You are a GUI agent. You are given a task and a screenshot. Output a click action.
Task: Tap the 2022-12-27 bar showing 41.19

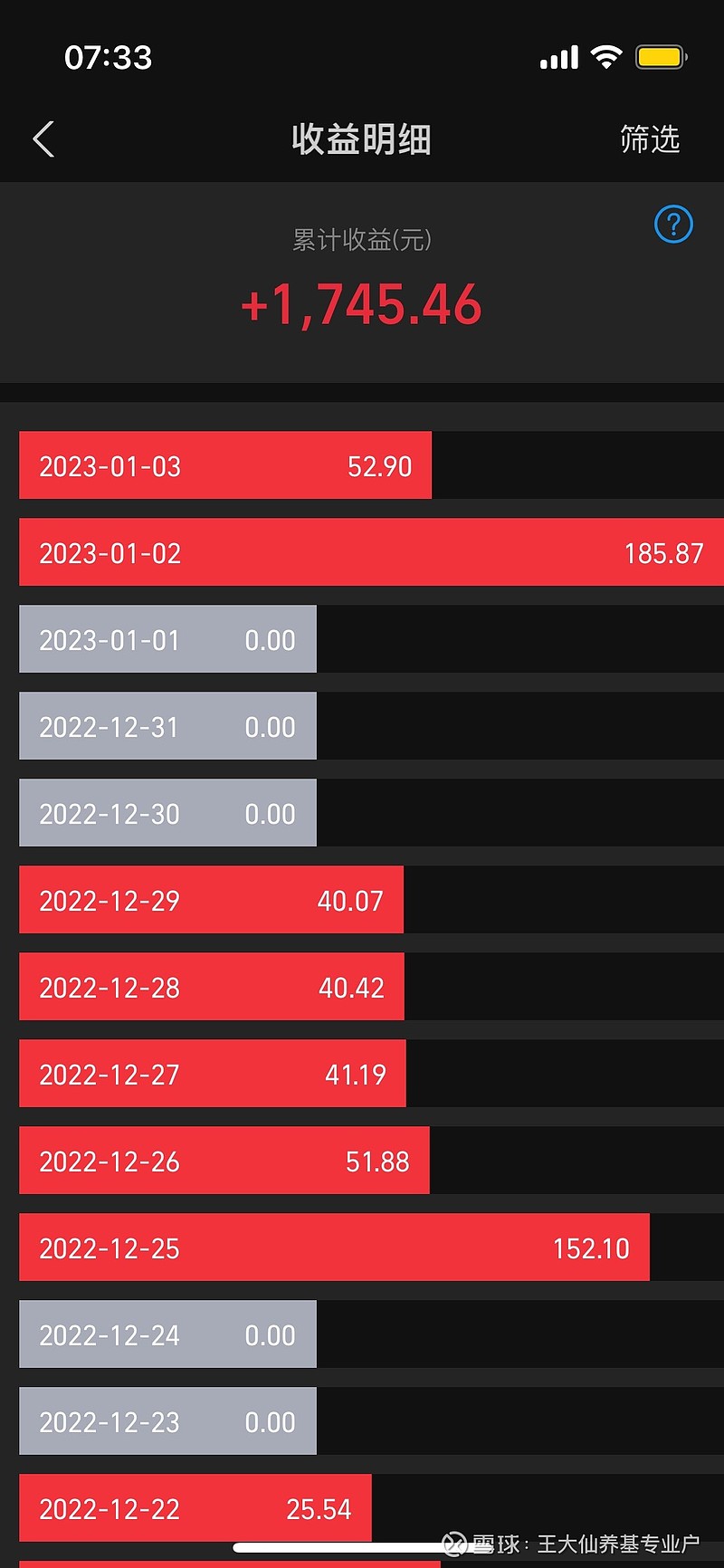[x=213, y=1074]
